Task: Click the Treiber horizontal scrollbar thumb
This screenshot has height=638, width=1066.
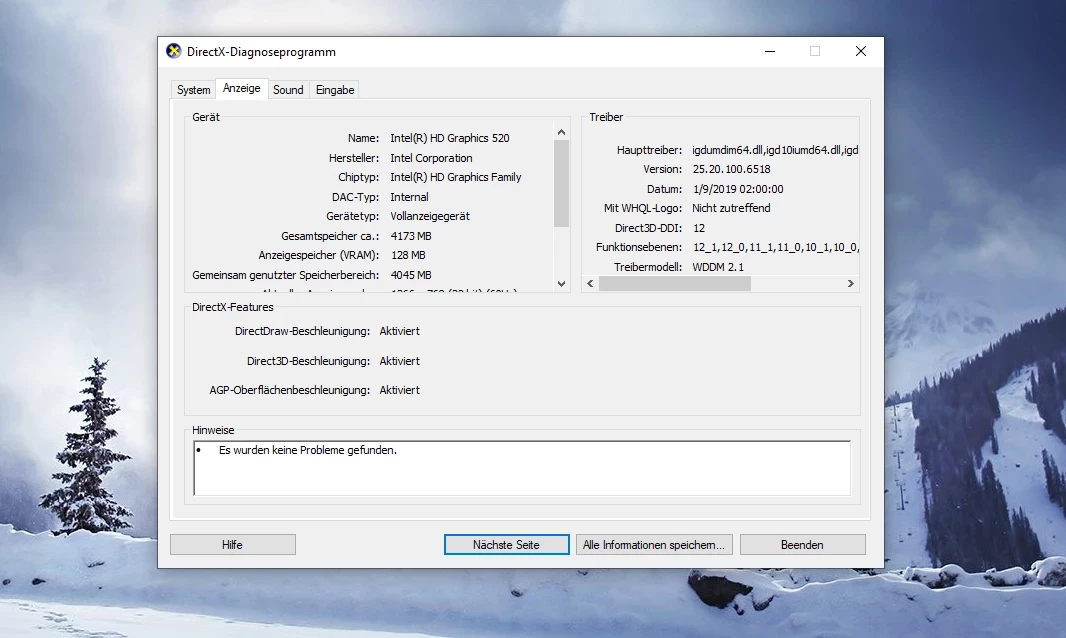Action: tap(674, 284)
